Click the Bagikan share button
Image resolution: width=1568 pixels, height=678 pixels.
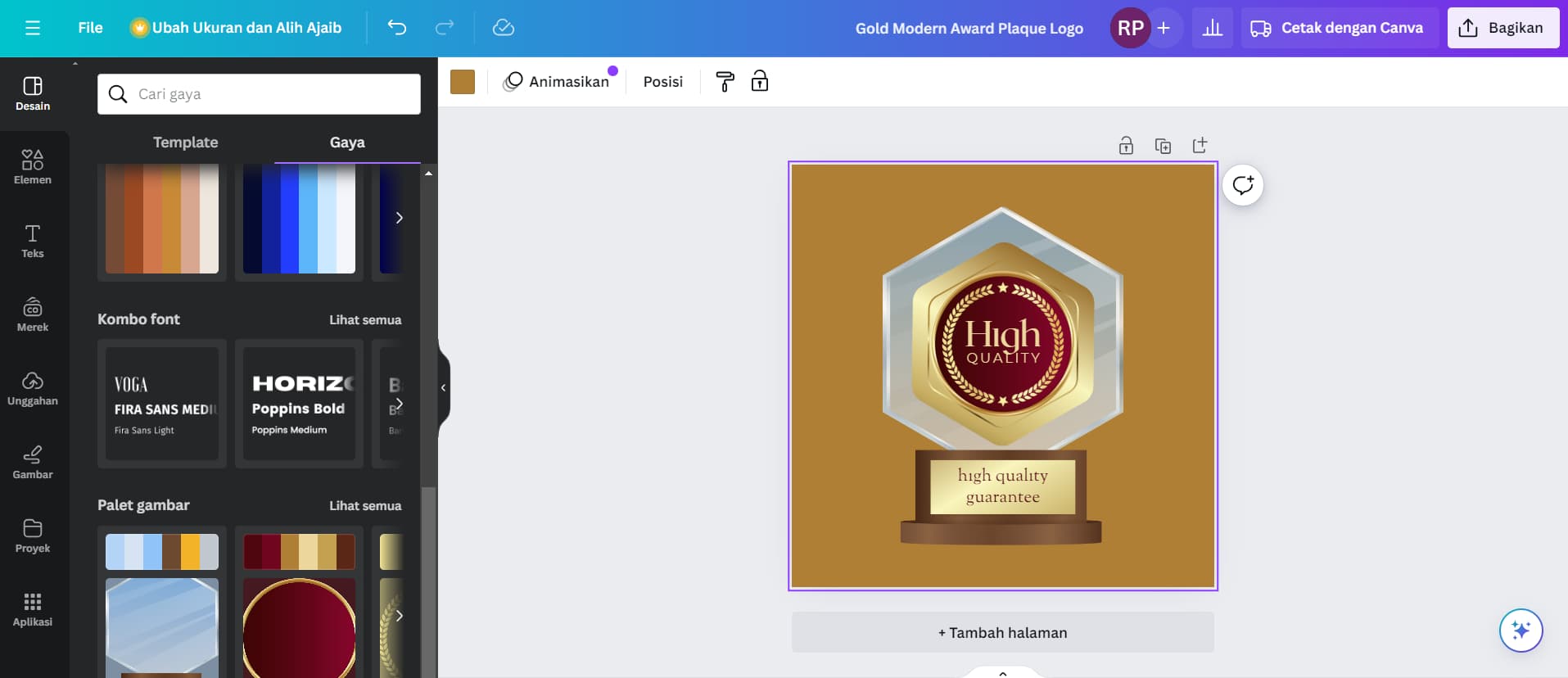(1502, 28)
